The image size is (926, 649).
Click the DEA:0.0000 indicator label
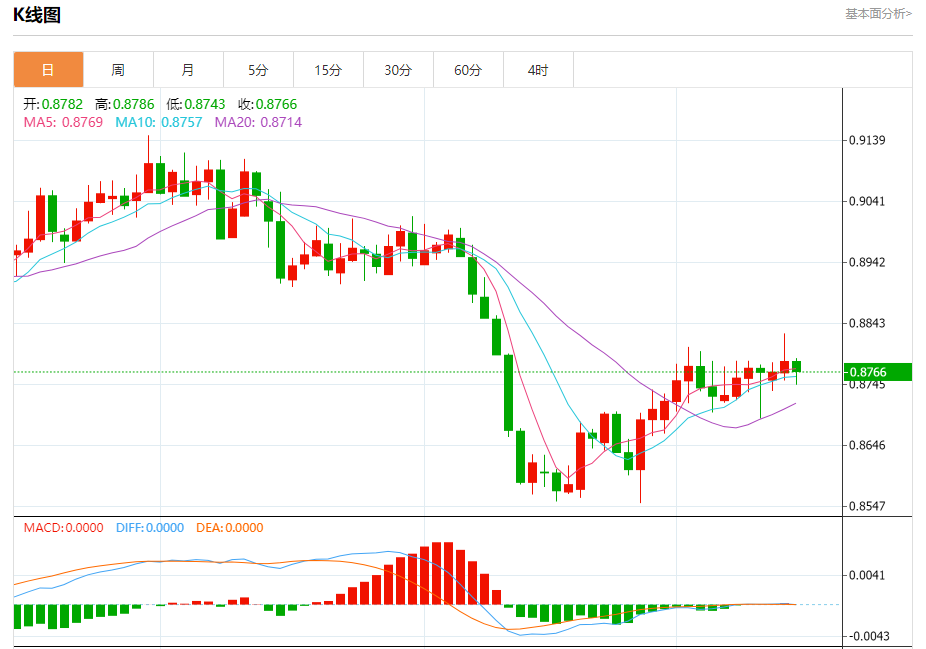coord(230,528)
